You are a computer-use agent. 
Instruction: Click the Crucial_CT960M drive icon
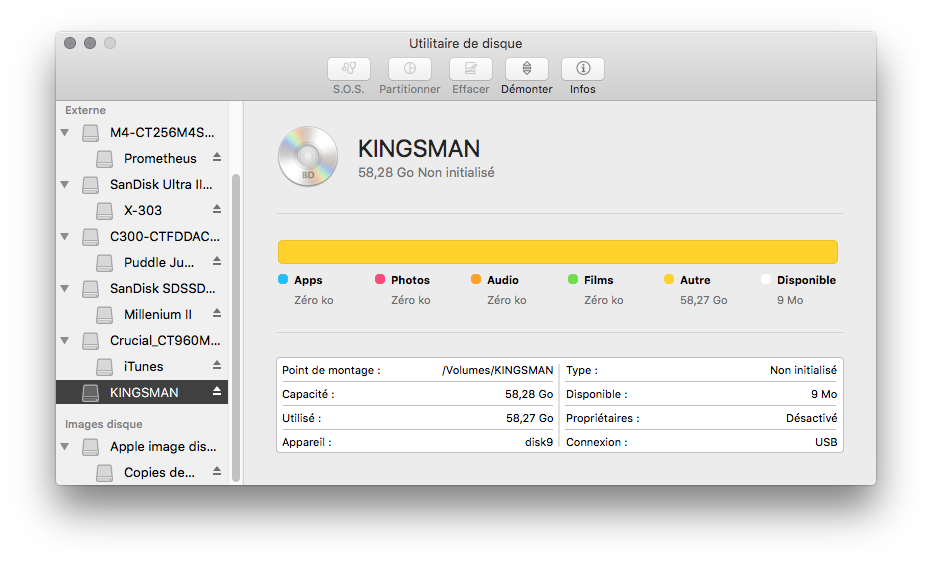click(x=90, y=341)
